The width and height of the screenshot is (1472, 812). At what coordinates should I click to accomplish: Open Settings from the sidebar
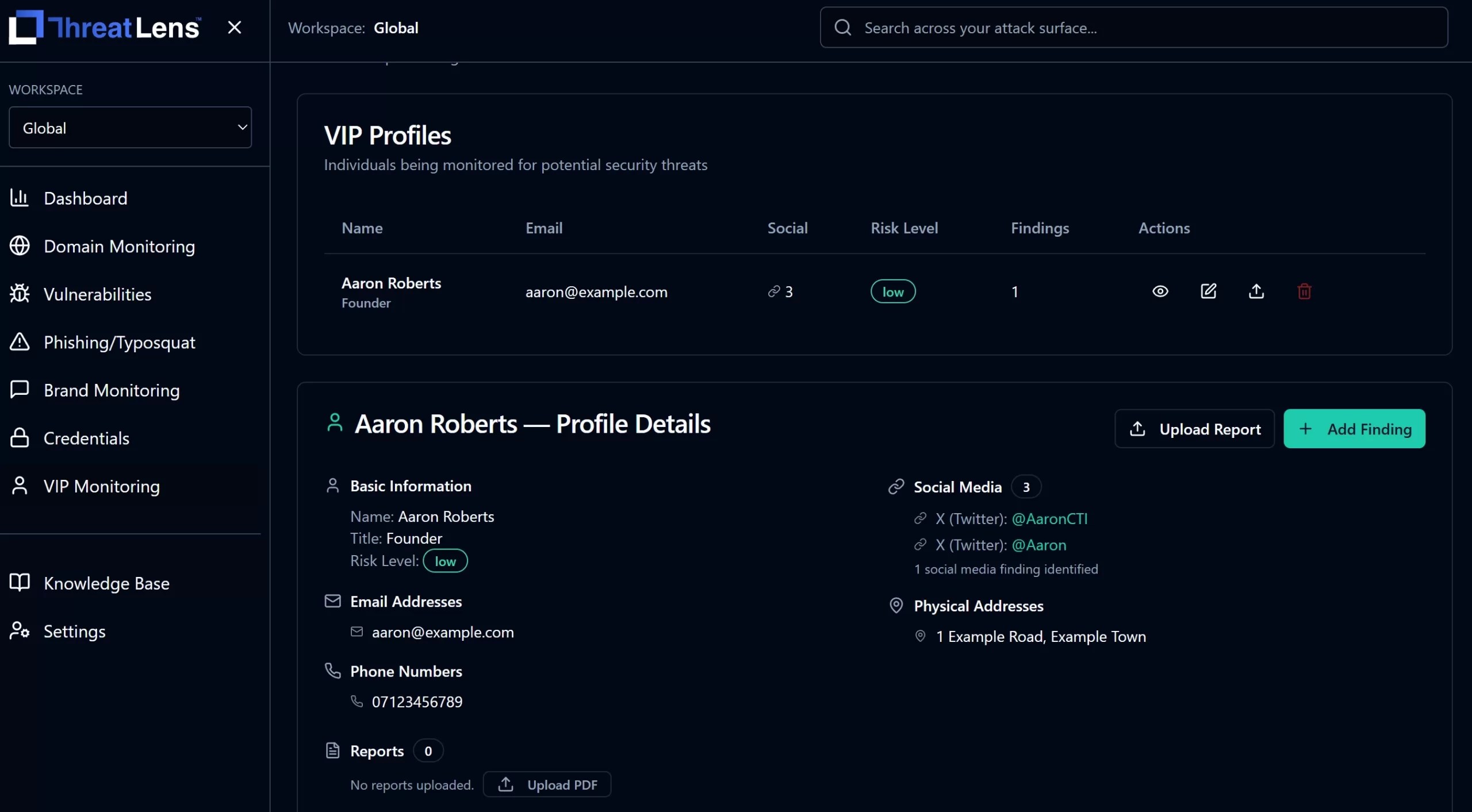tap(75, 631)
